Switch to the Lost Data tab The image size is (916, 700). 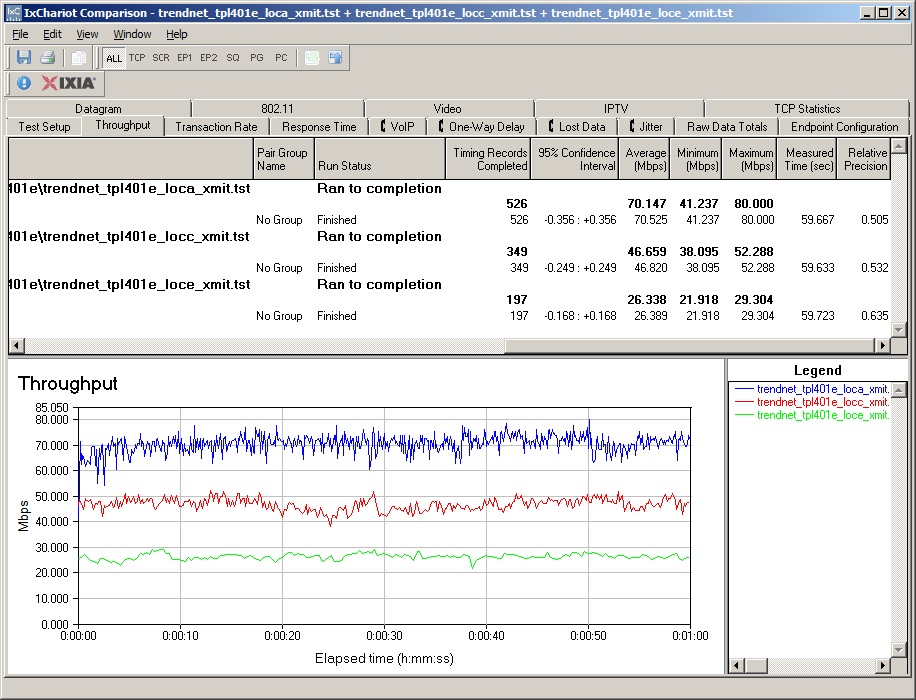click(577, 127)
